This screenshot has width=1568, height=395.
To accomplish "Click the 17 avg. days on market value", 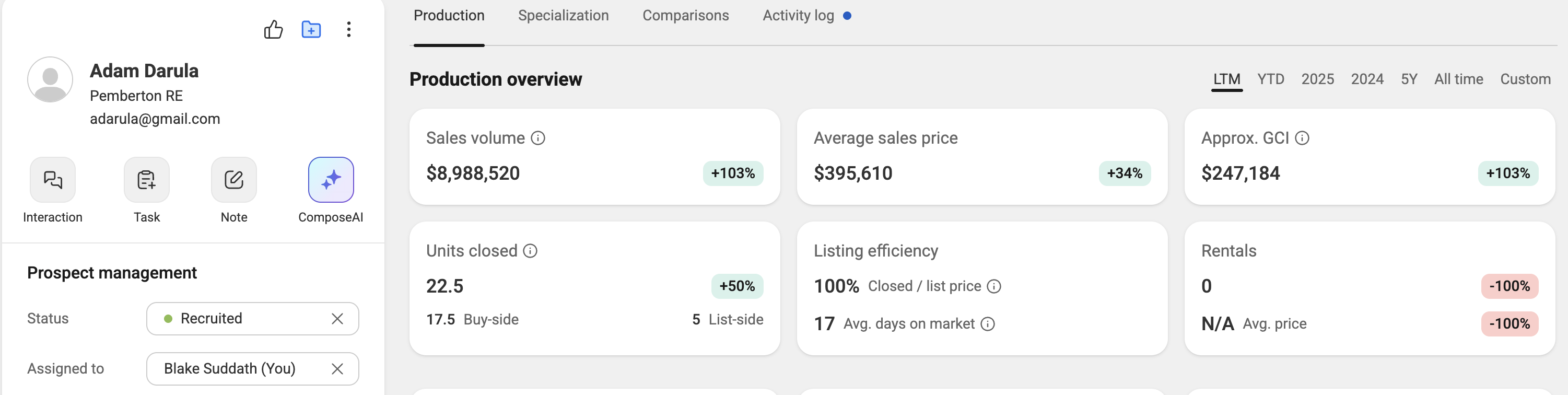I will coord(824,324).
